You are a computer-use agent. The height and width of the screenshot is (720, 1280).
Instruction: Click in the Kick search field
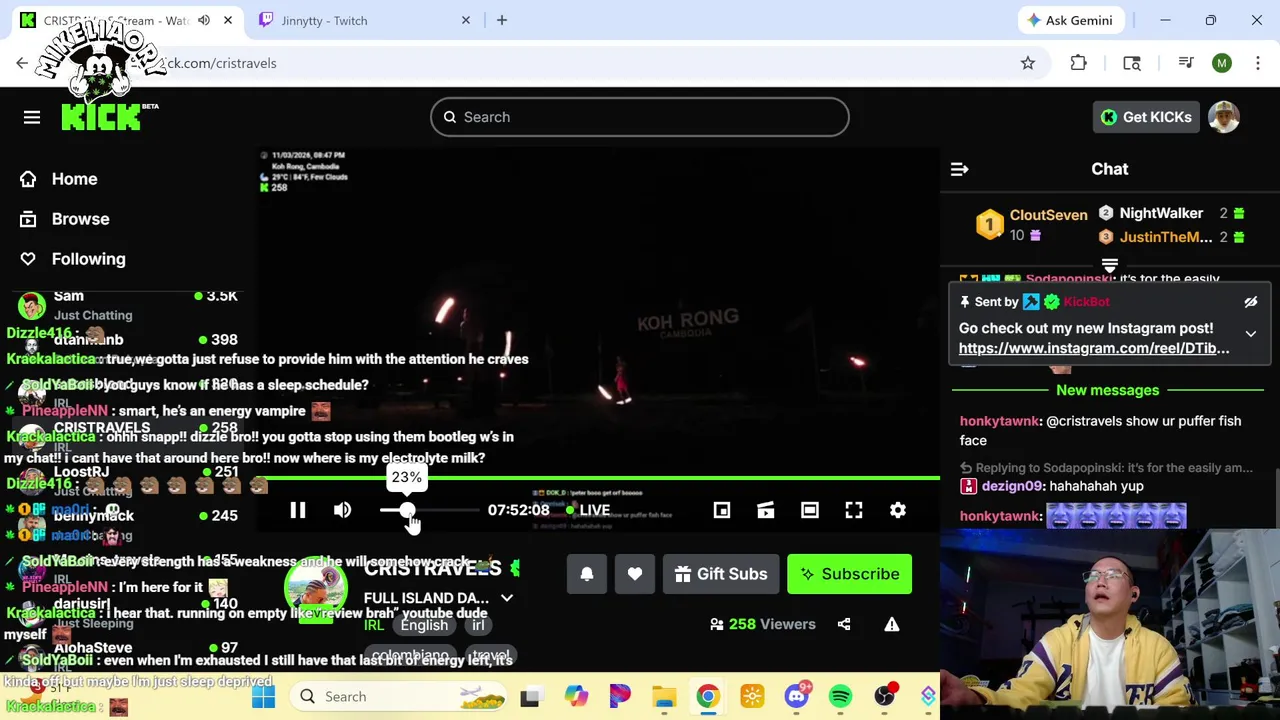(x=640, y=117)
